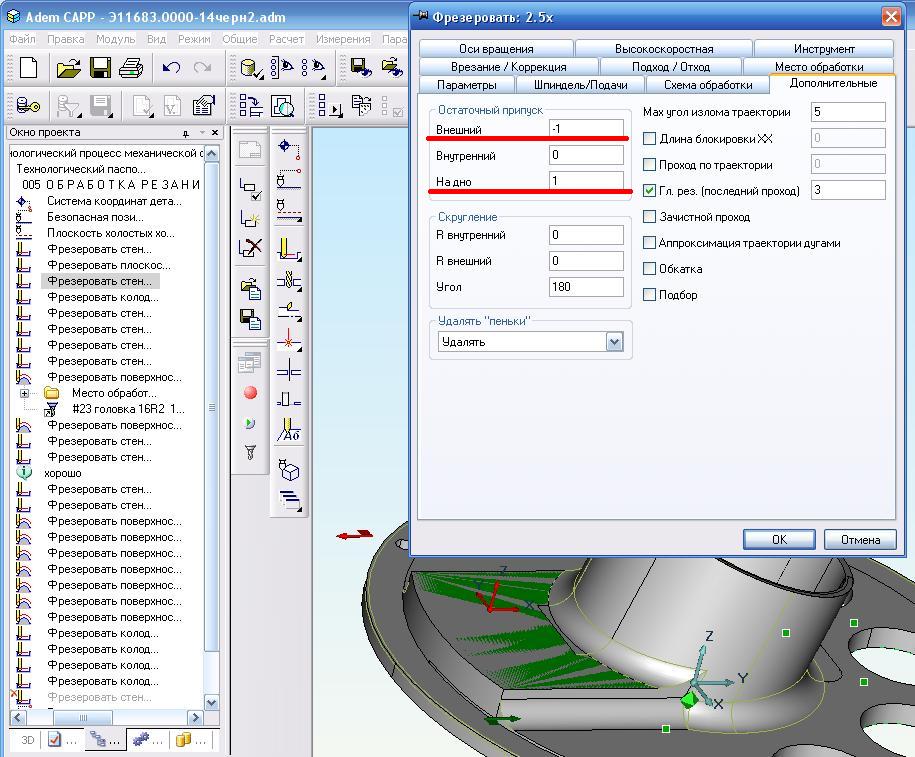
Task: Click the key icon in second toolbar row
Action: [28, 106]
